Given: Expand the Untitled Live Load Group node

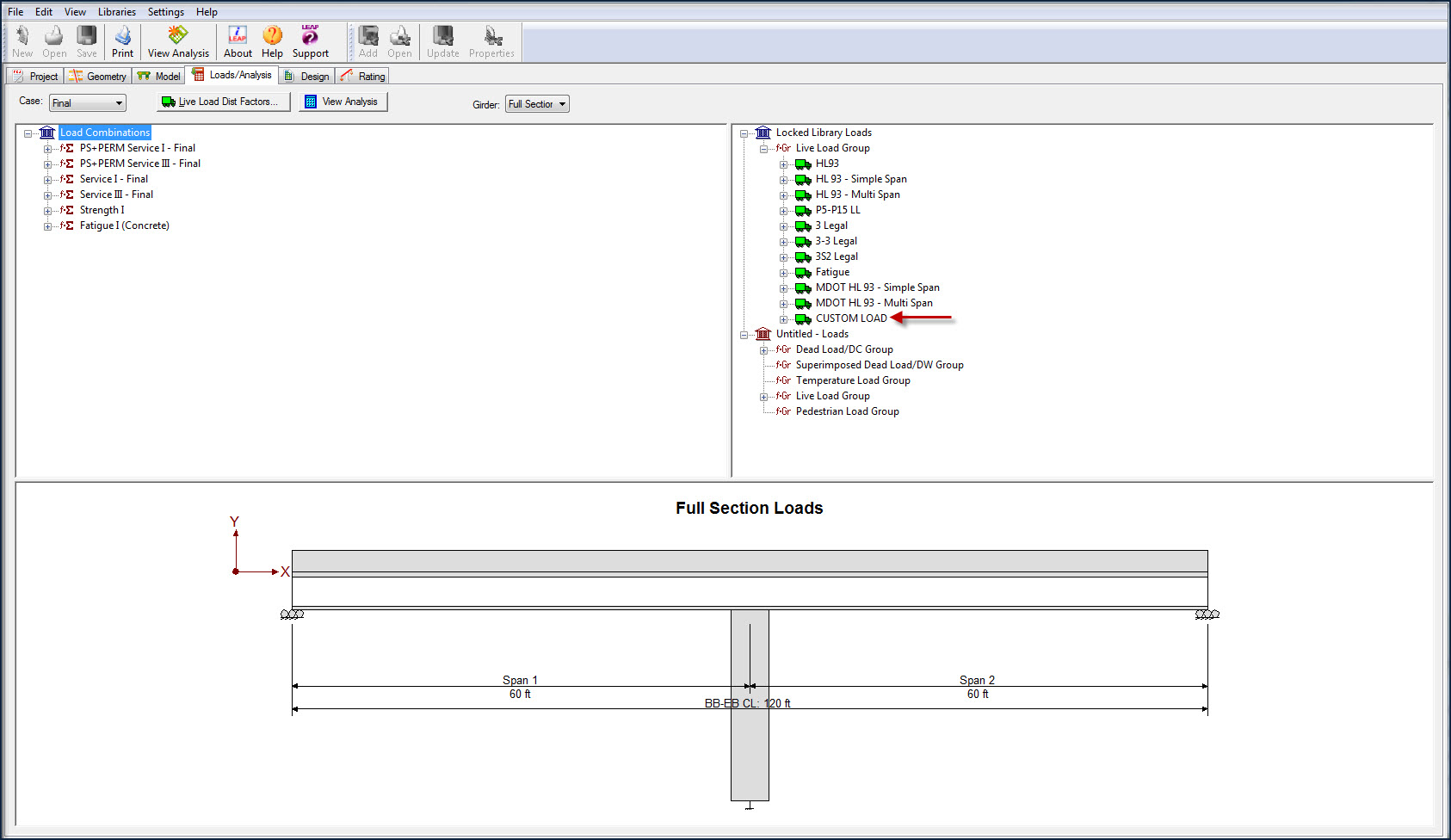Looking at the screenshot, I should tap(764, 397).
